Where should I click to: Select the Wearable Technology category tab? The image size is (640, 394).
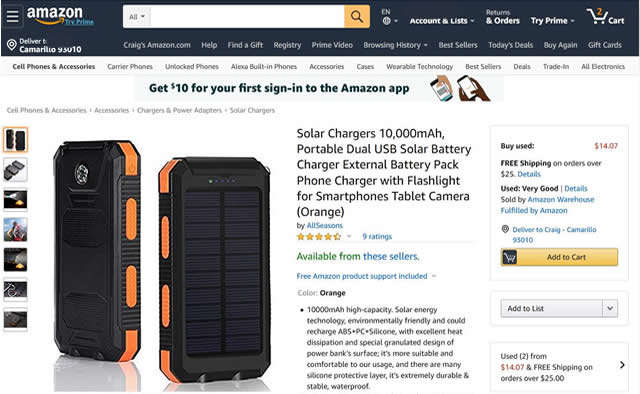coord(420,67)
